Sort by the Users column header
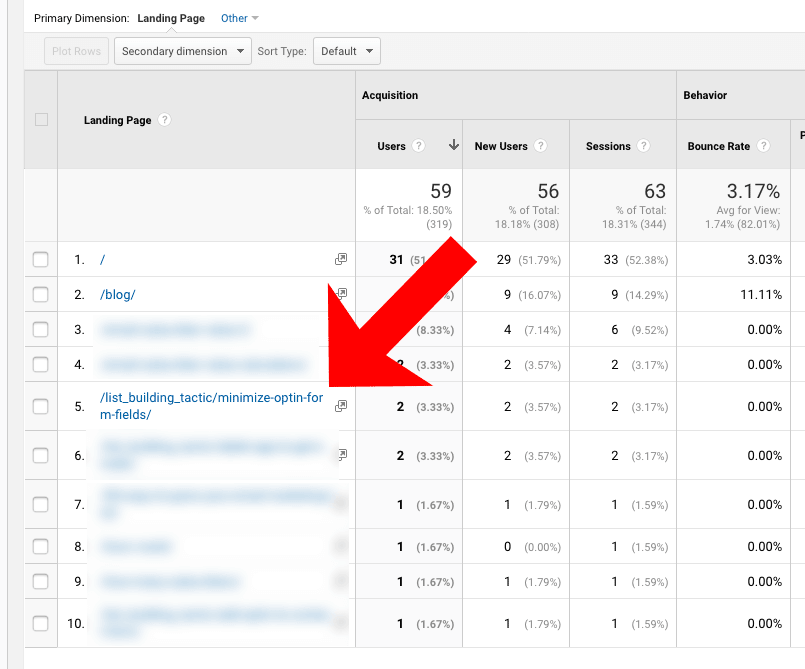Screen dimensions: 805x669 391,146
